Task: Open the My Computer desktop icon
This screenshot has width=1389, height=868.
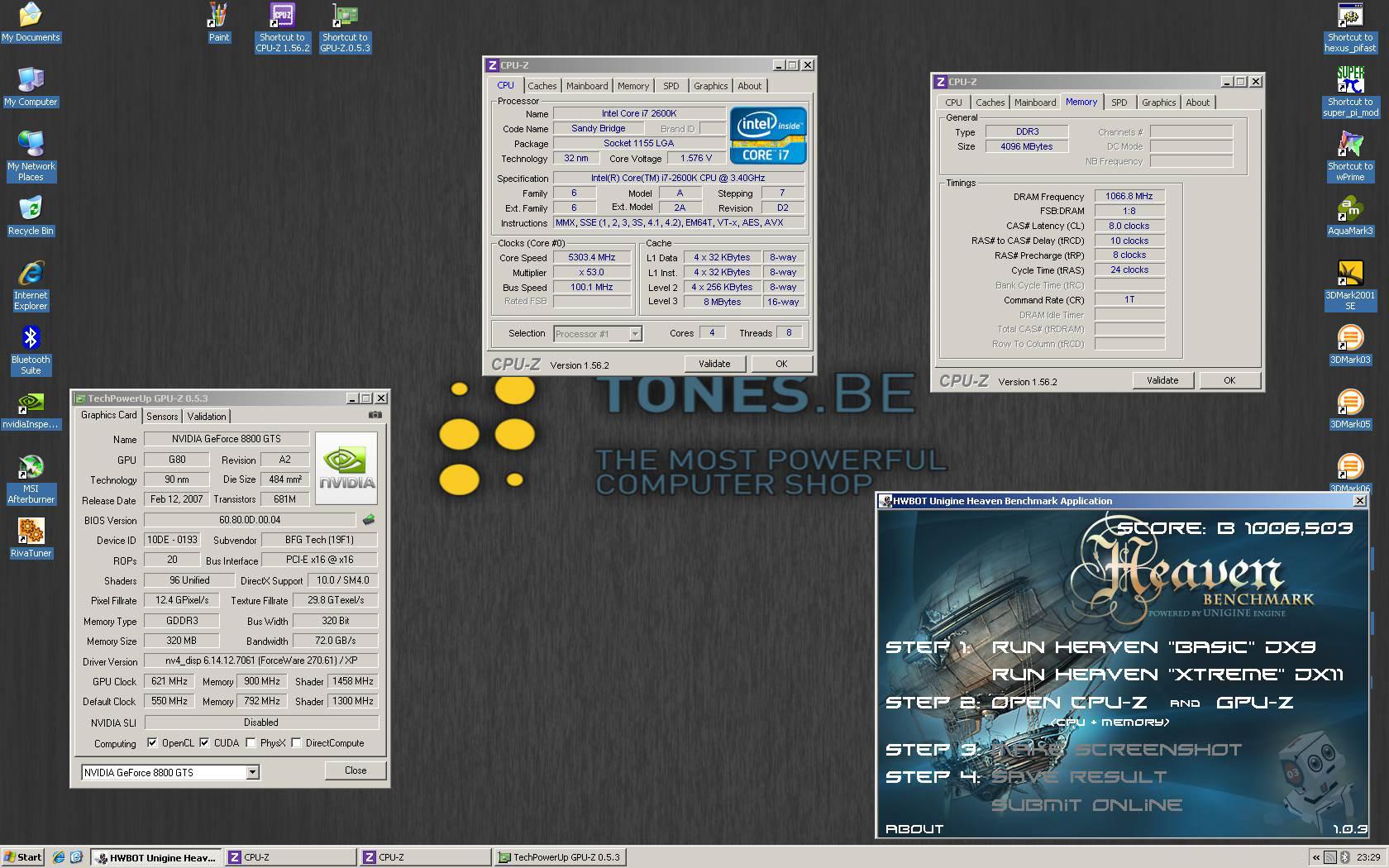Action: (31, 87)
